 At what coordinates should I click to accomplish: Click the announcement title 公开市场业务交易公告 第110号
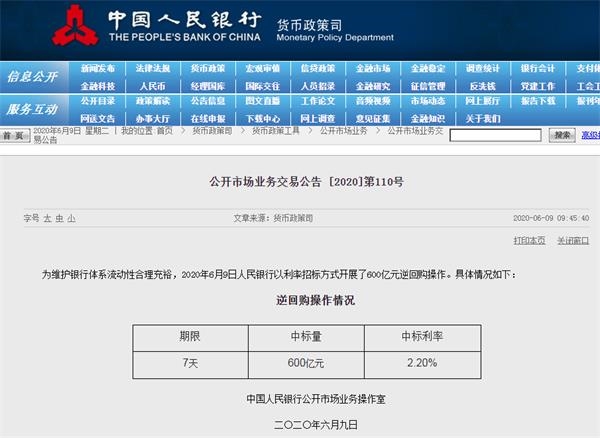tap(306, 182)
